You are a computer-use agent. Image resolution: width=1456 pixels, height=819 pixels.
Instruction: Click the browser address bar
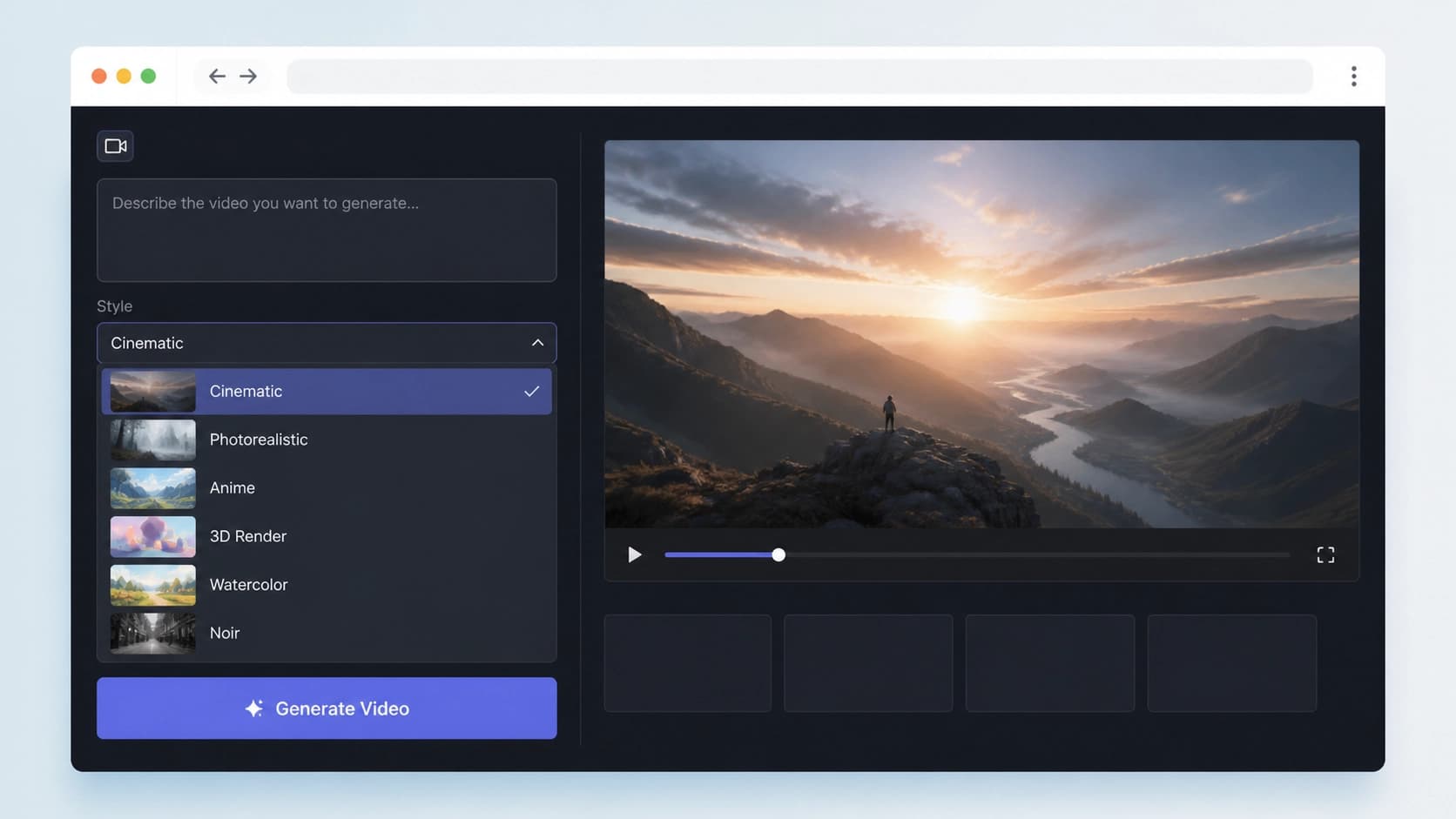pyautogui.click(x=799, y=77)
